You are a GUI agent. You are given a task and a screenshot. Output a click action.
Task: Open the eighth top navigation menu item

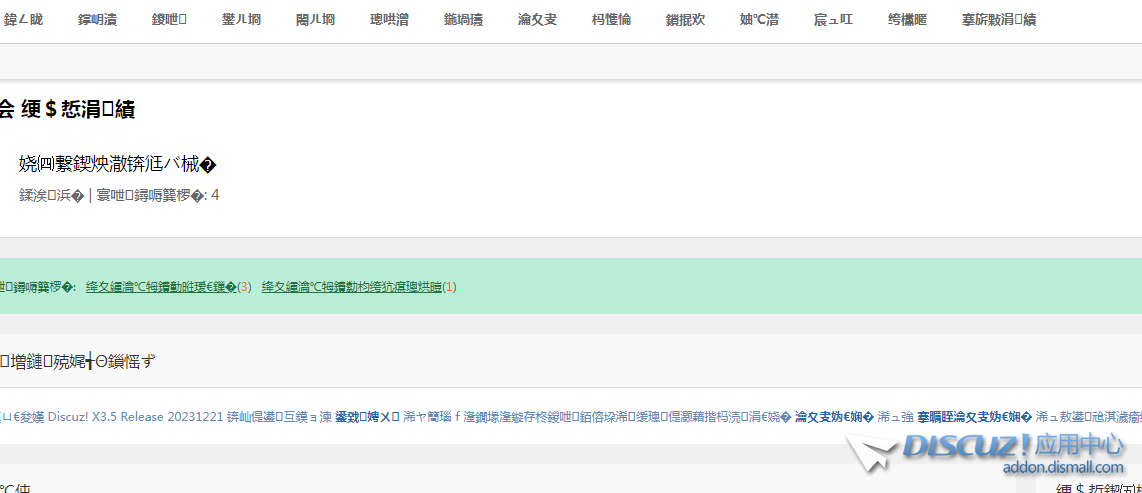pyautogui.click(x=537, y=20)
